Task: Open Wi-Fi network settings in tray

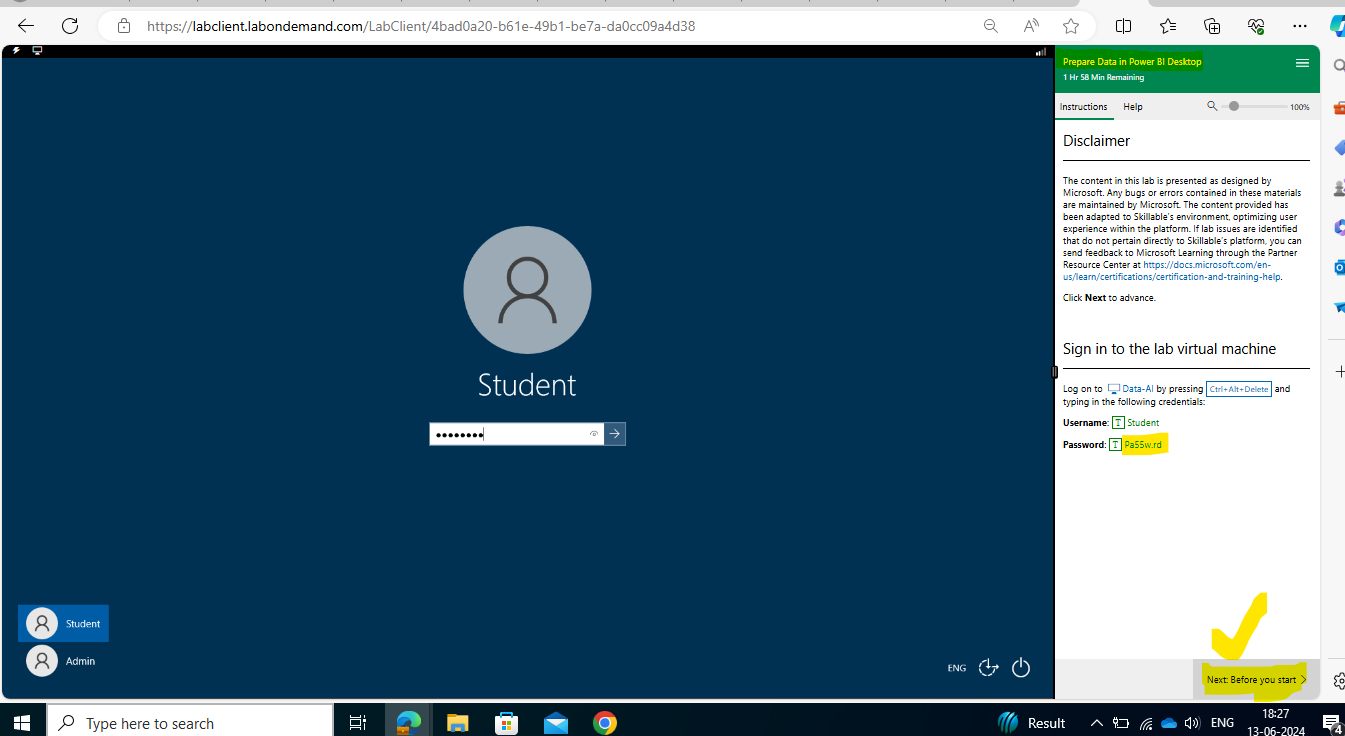Action: click(1146, 722)
